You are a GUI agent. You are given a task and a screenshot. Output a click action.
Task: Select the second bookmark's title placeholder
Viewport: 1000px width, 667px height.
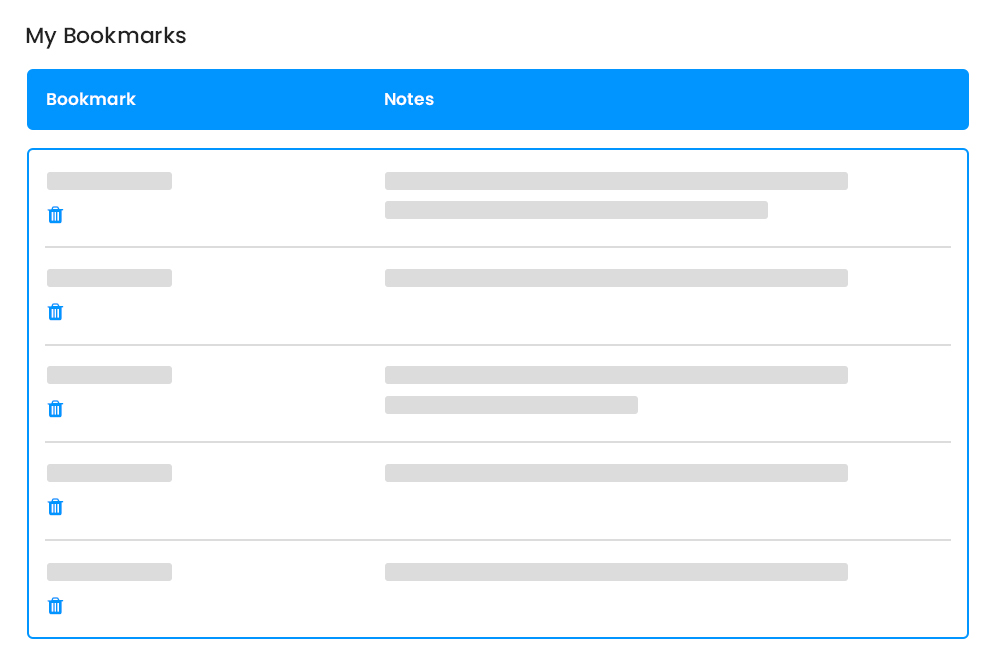(108, 278)
